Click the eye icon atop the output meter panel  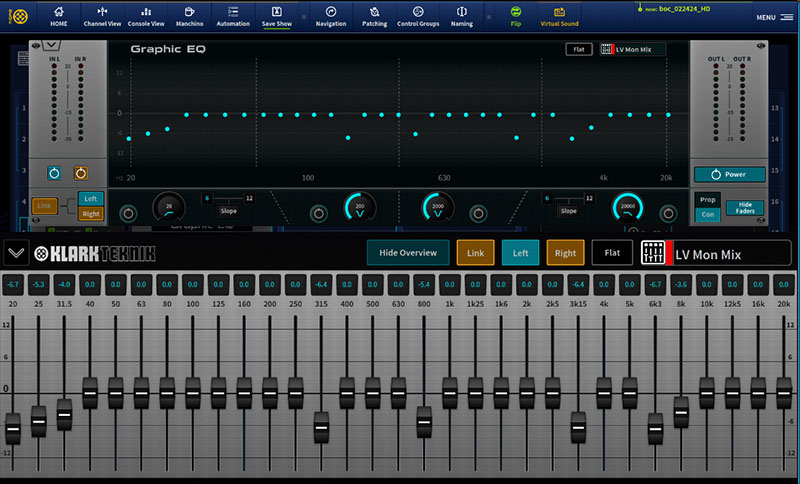(761, 46)
